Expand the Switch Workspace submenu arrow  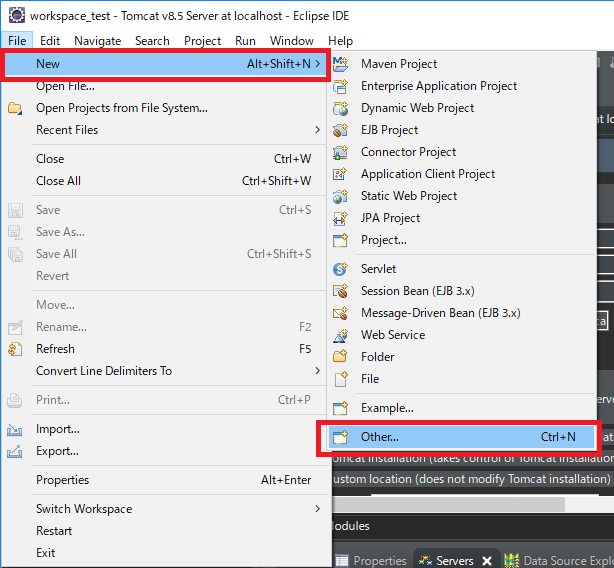(x=318, y=508)
